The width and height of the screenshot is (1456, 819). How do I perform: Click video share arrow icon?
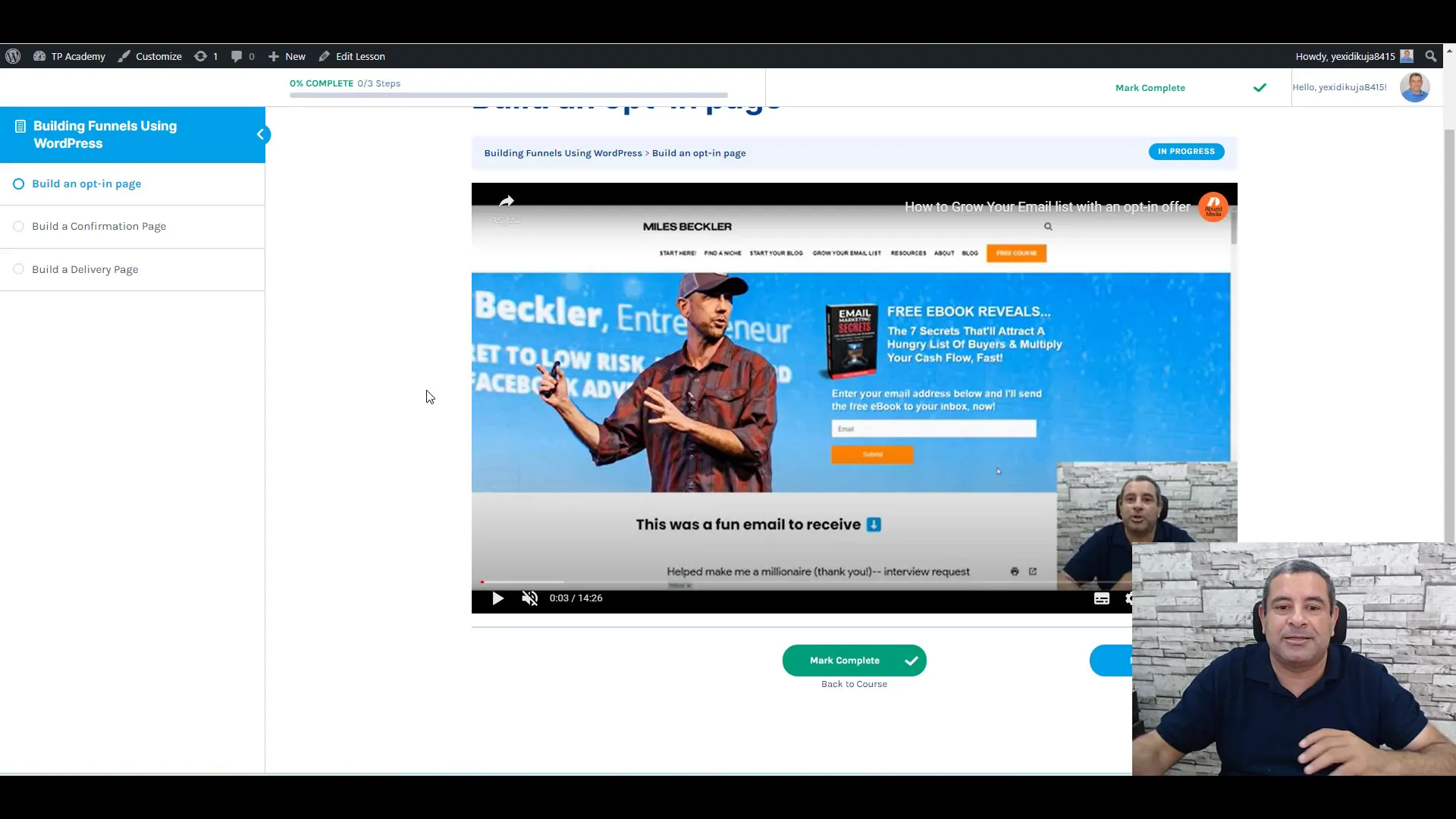click(x=507, y=202)
